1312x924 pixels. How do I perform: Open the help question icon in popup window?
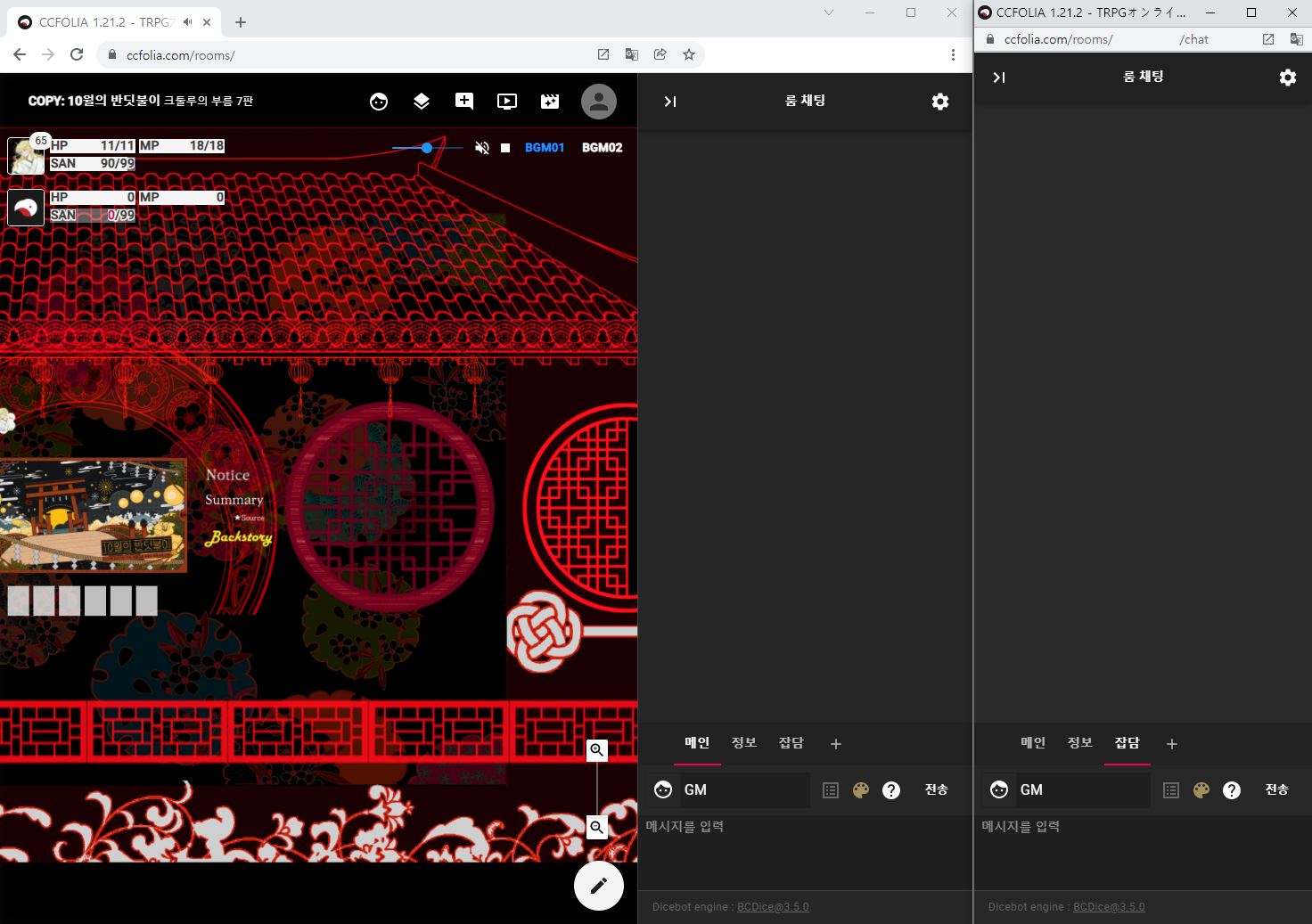1232,790
